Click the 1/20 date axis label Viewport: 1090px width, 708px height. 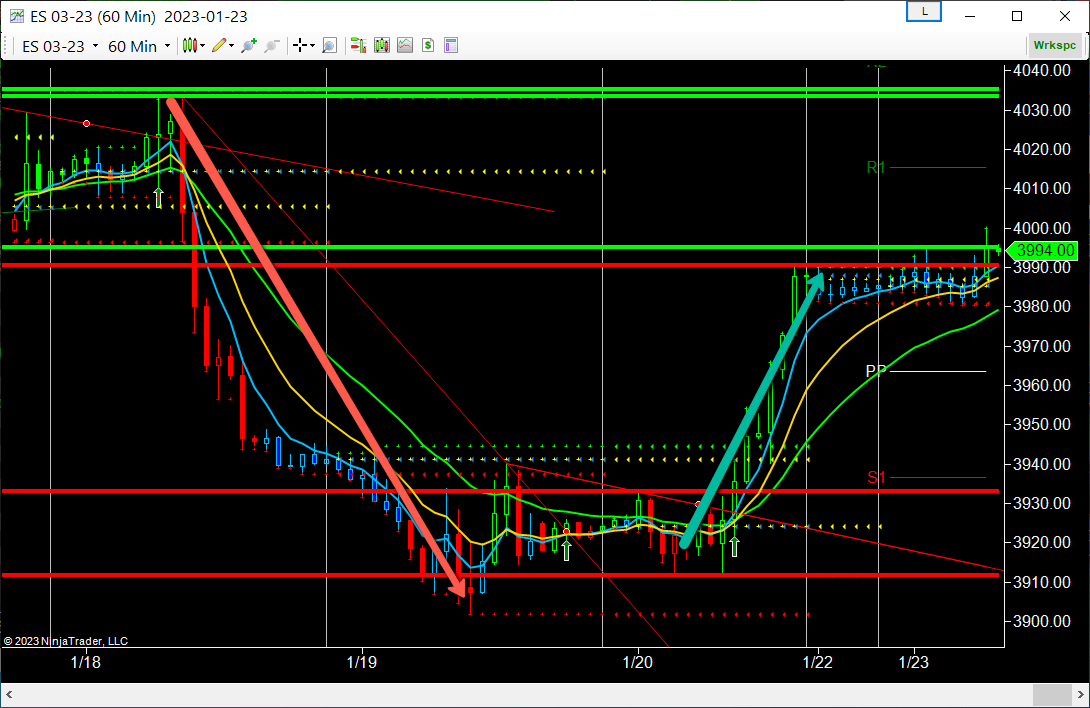coord(637,662)
